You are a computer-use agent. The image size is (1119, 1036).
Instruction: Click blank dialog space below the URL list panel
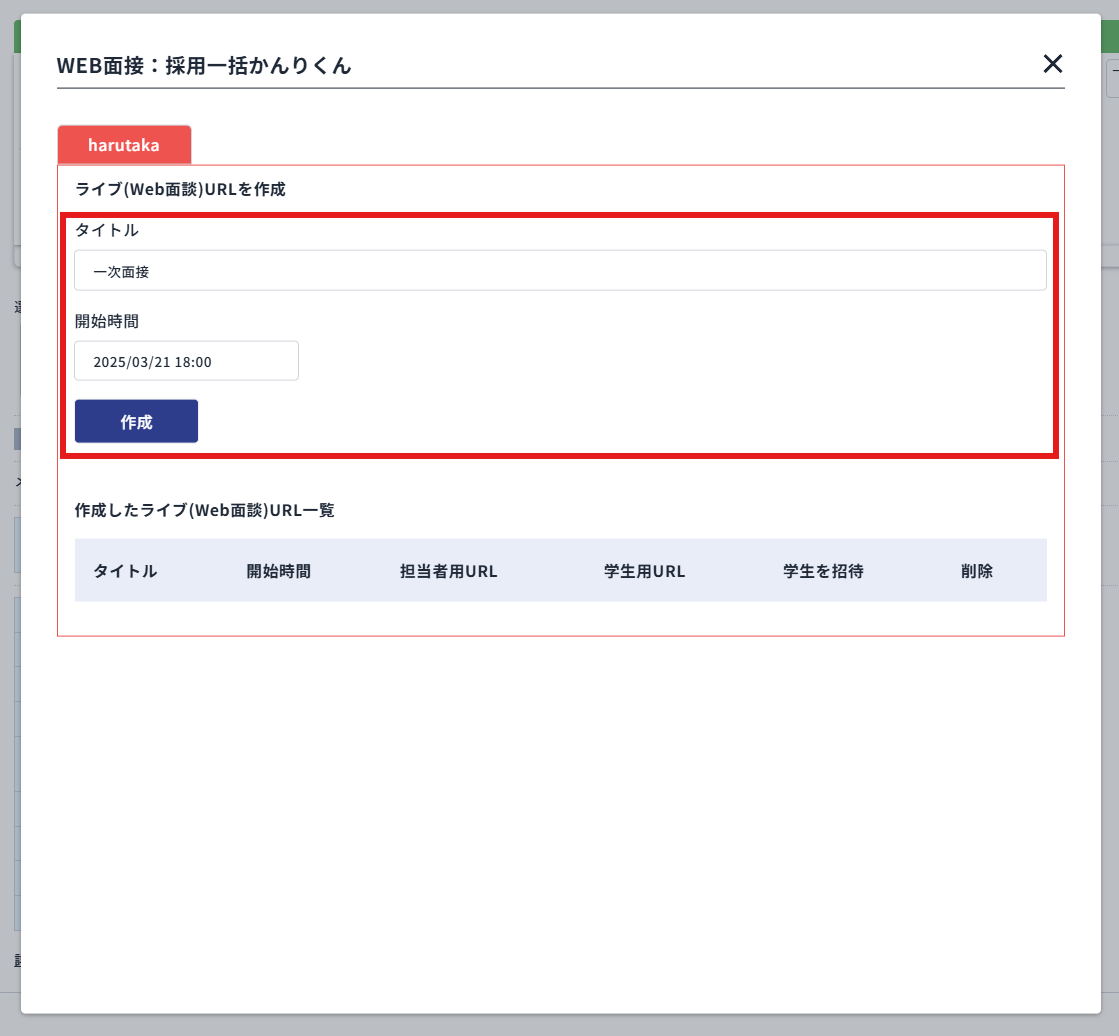tap(560, 820)
